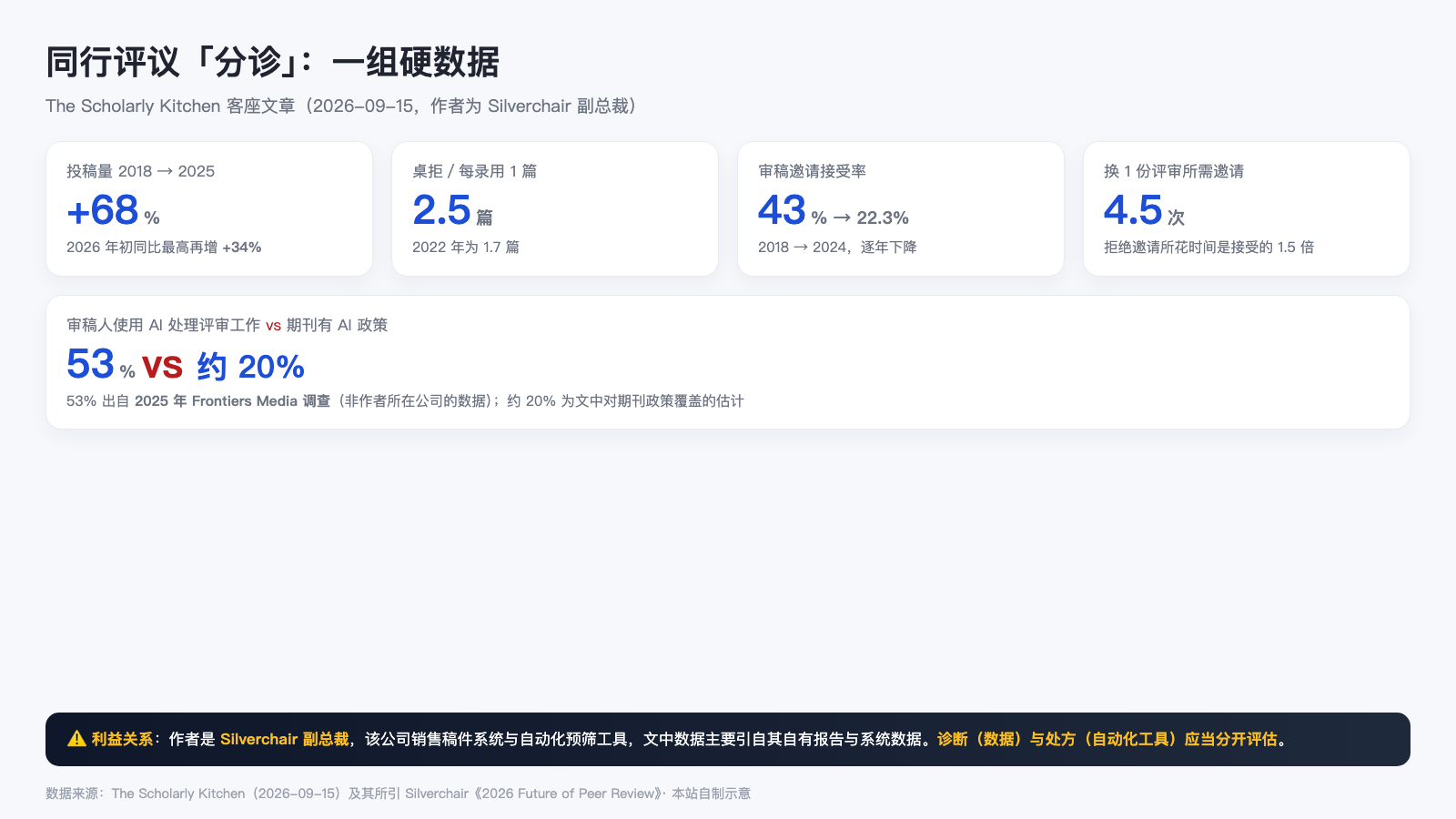The image size is (1456, 819).
Task: Click the warning triangle icon in the dark banner
Action: (76, 739)
